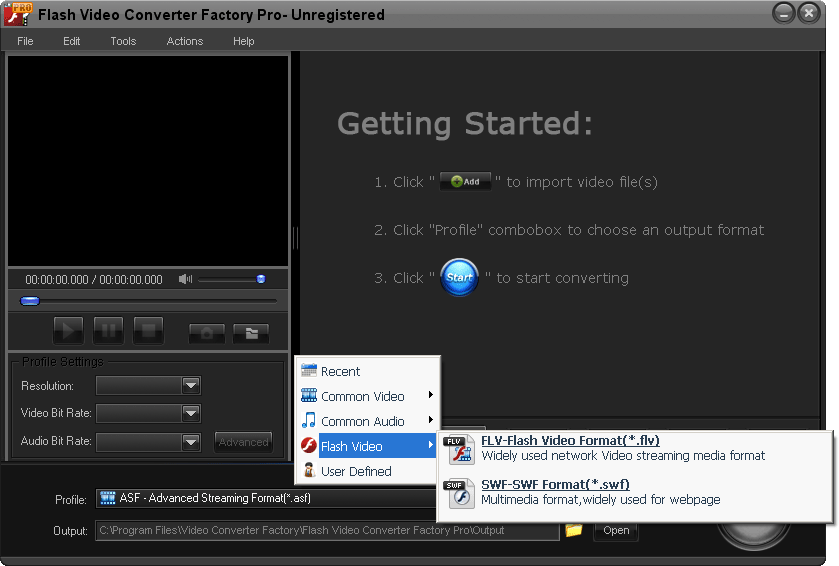Click the blue Start button illustration

pyautogui.click(x=459, y=277)
